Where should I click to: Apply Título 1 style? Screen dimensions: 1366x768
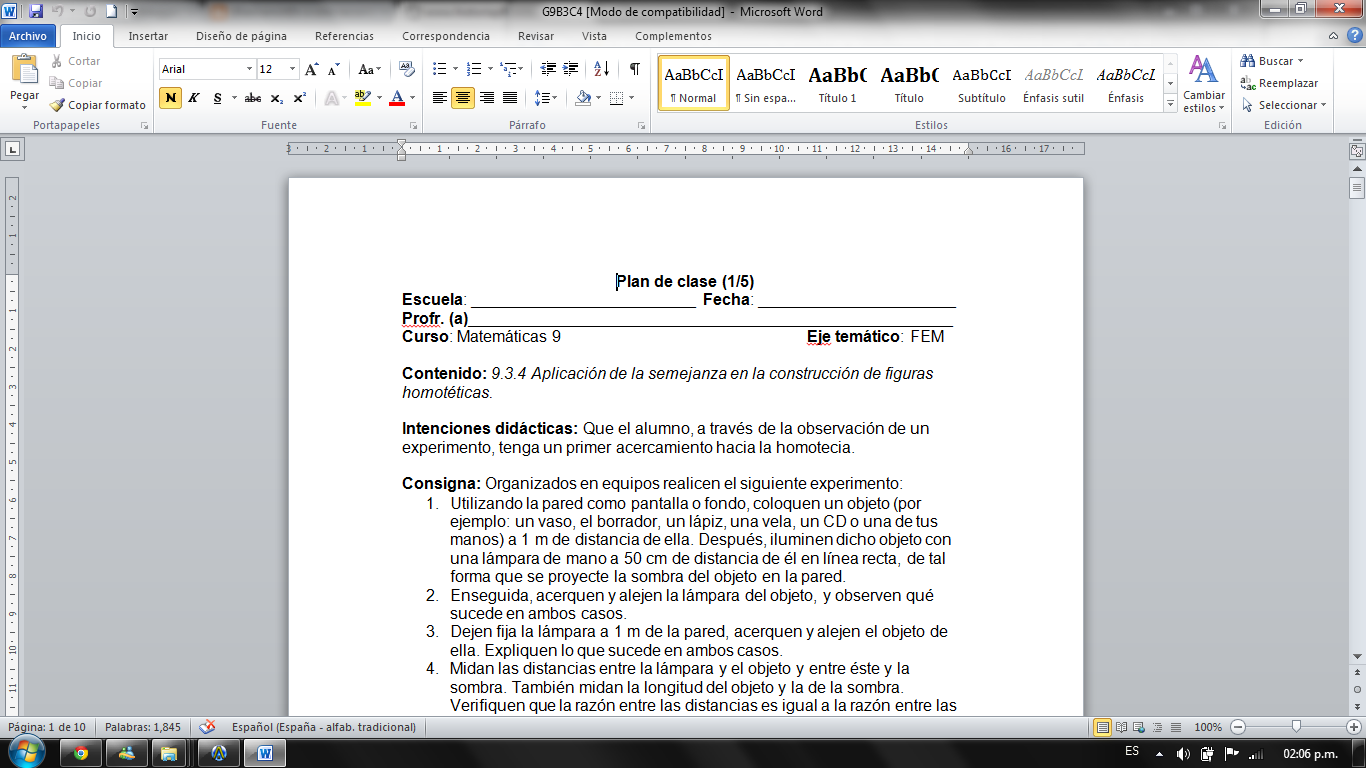click(x=837, y=82)
